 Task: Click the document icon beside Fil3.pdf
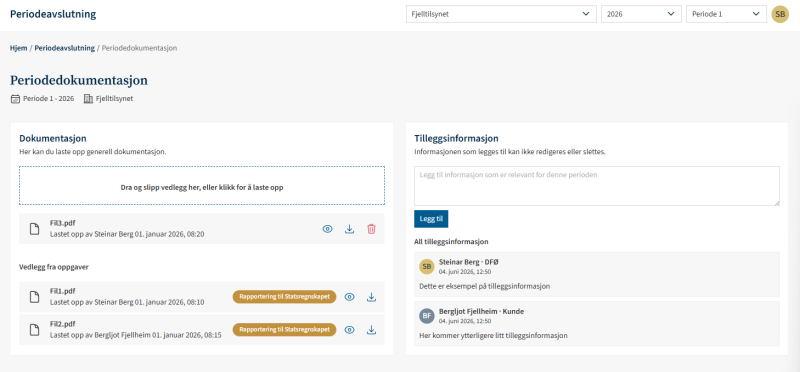tap(34, 229)
